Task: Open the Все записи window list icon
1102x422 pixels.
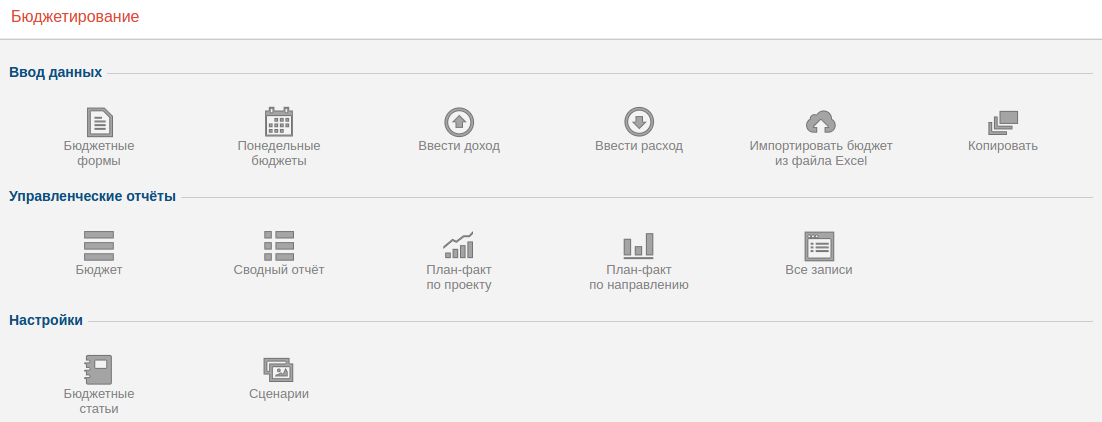Action: coord(819,246)
